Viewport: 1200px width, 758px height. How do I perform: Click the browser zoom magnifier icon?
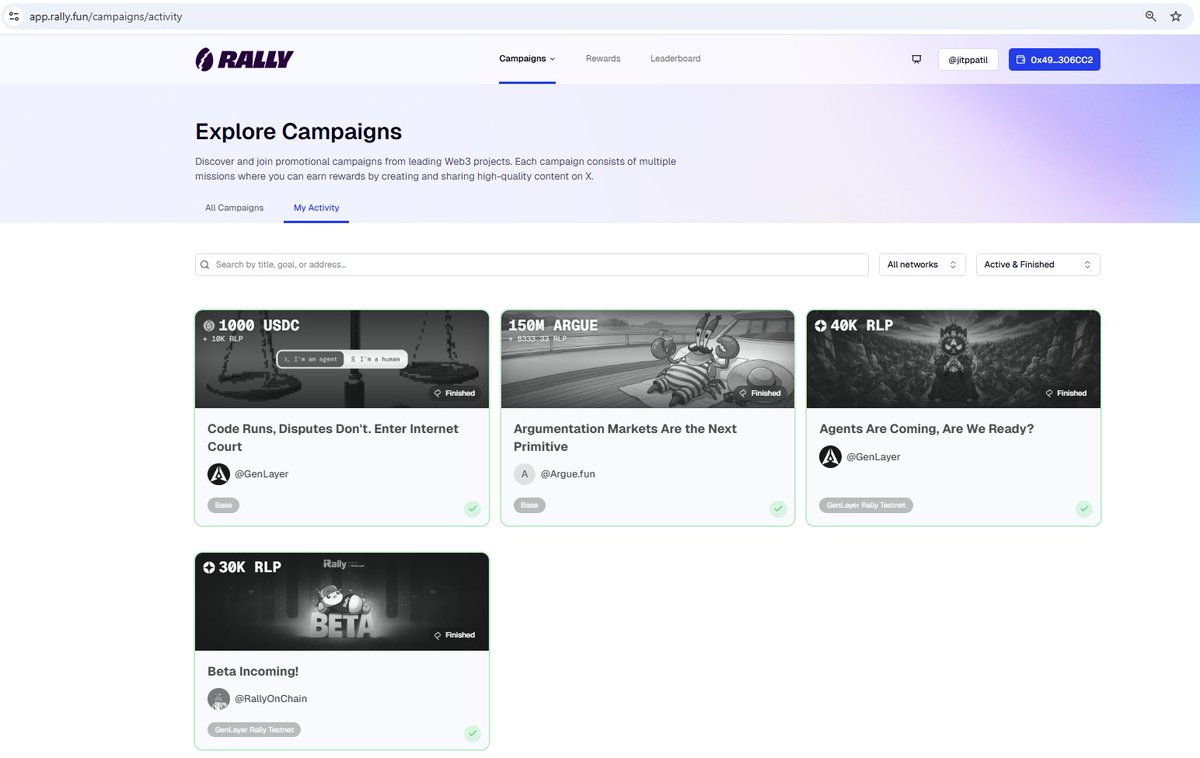click(x=1151, y=16)
